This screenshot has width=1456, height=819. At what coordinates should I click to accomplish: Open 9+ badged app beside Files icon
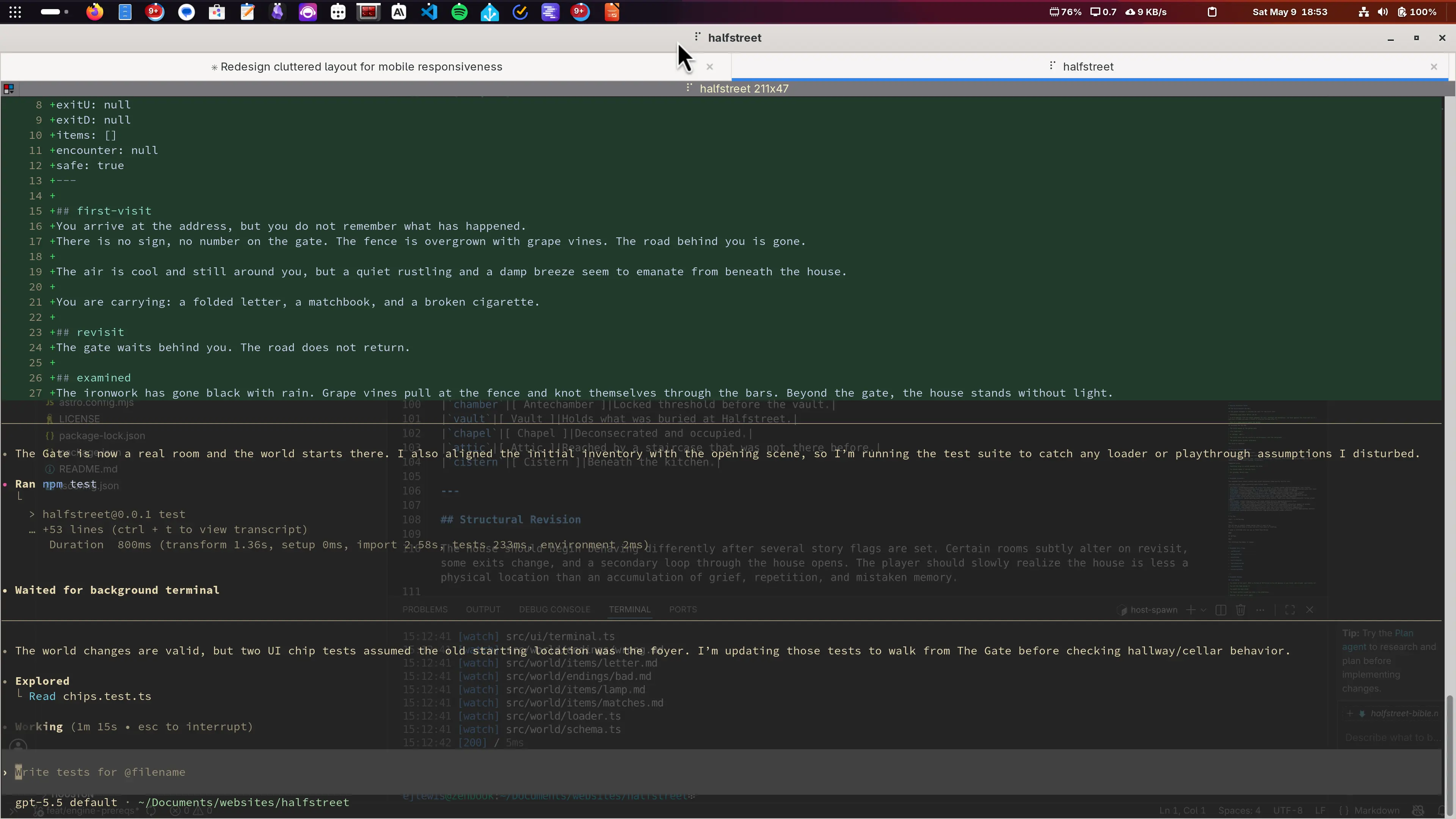click(x=155, y=12)
